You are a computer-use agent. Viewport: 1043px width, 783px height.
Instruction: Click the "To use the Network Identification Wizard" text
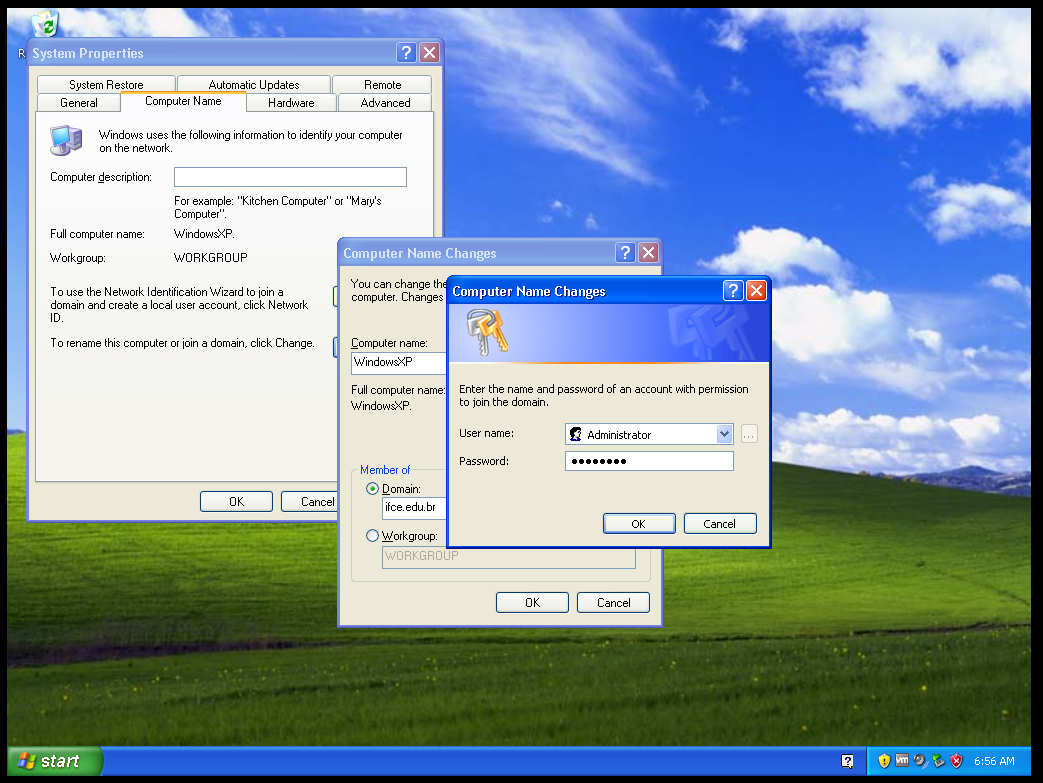(x=179, y=305)
